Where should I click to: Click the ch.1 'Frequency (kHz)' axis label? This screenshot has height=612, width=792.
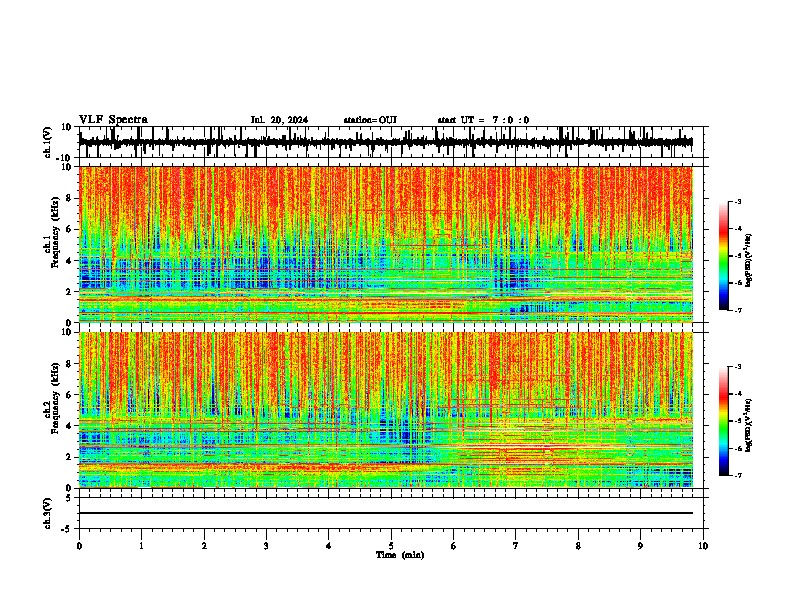pos(55,232)
